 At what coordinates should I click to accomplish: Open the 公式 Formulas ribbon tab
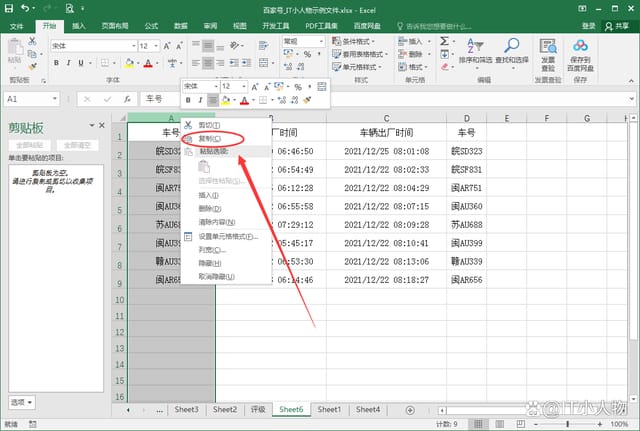point(151,26)
